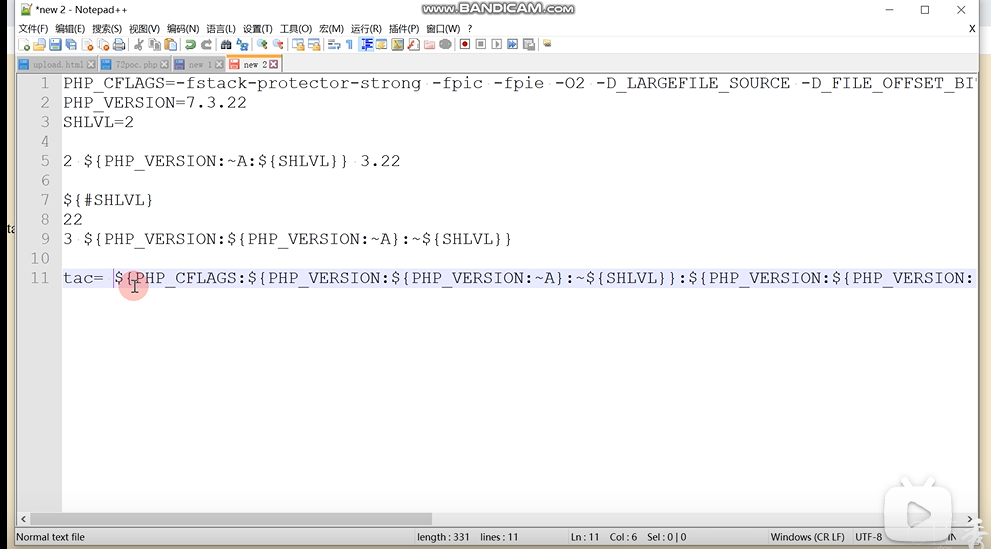The height and width of the screenshot is (549, 991).
Task: Toggle the Function List icon
Action: [413, 44]
